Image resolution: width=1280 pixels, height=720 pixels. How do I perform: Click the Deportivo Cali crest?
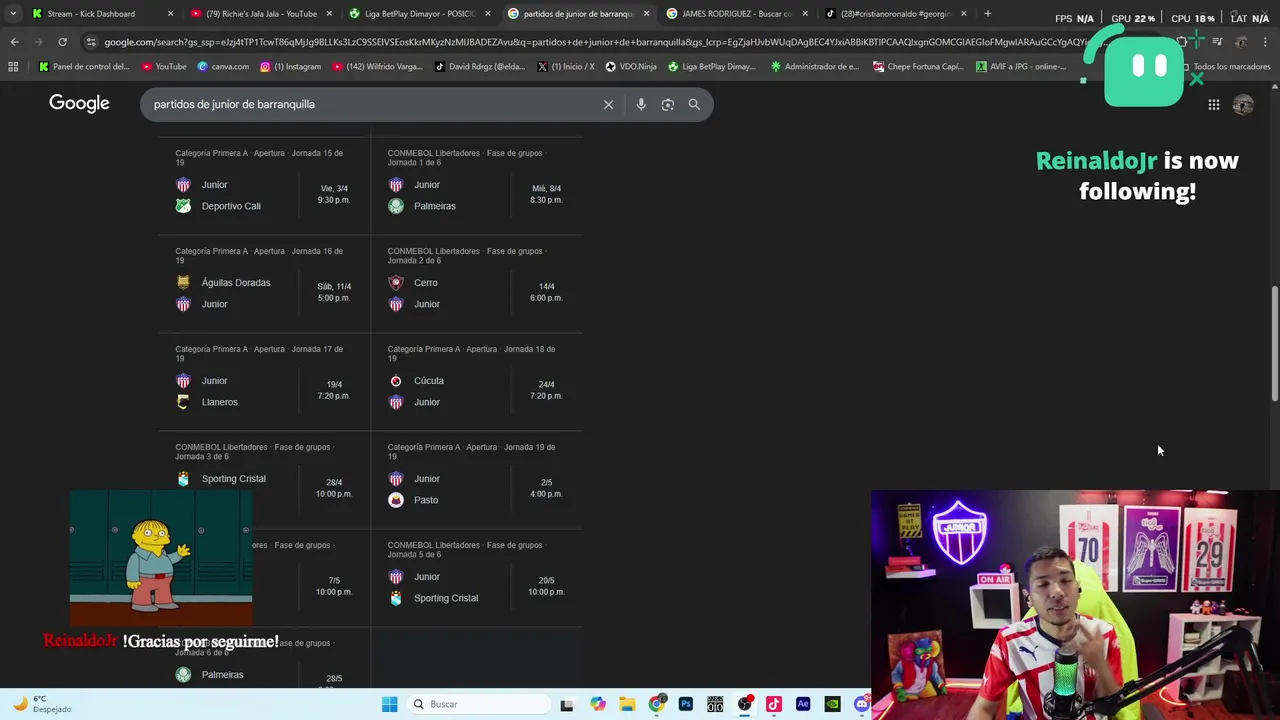[x=183, y=206]
